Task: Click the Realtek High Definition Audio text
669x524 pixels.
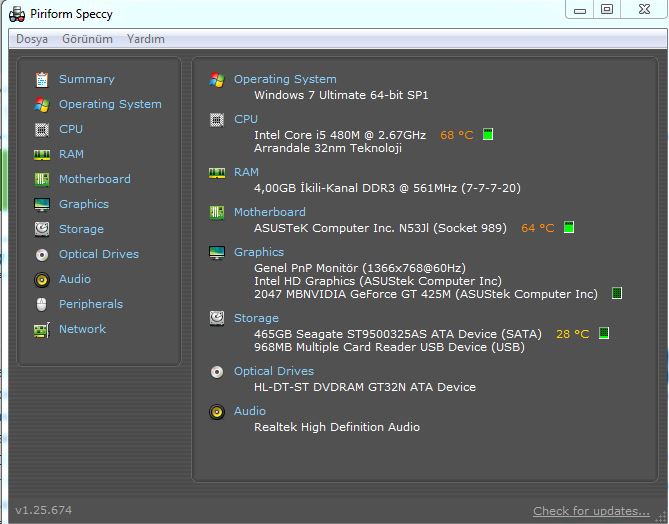Action: click(337, 427)
